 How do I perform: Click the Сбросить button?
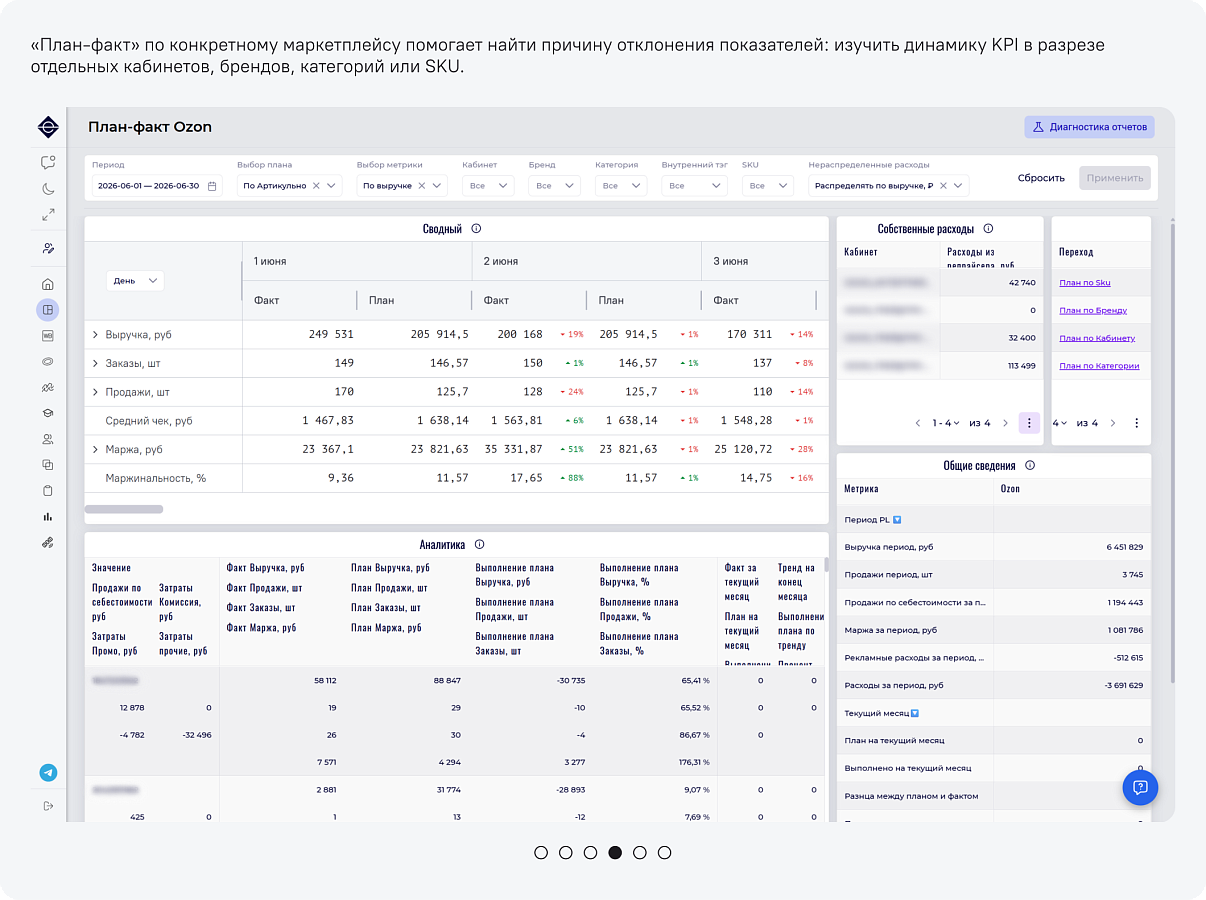(1041, 178)
